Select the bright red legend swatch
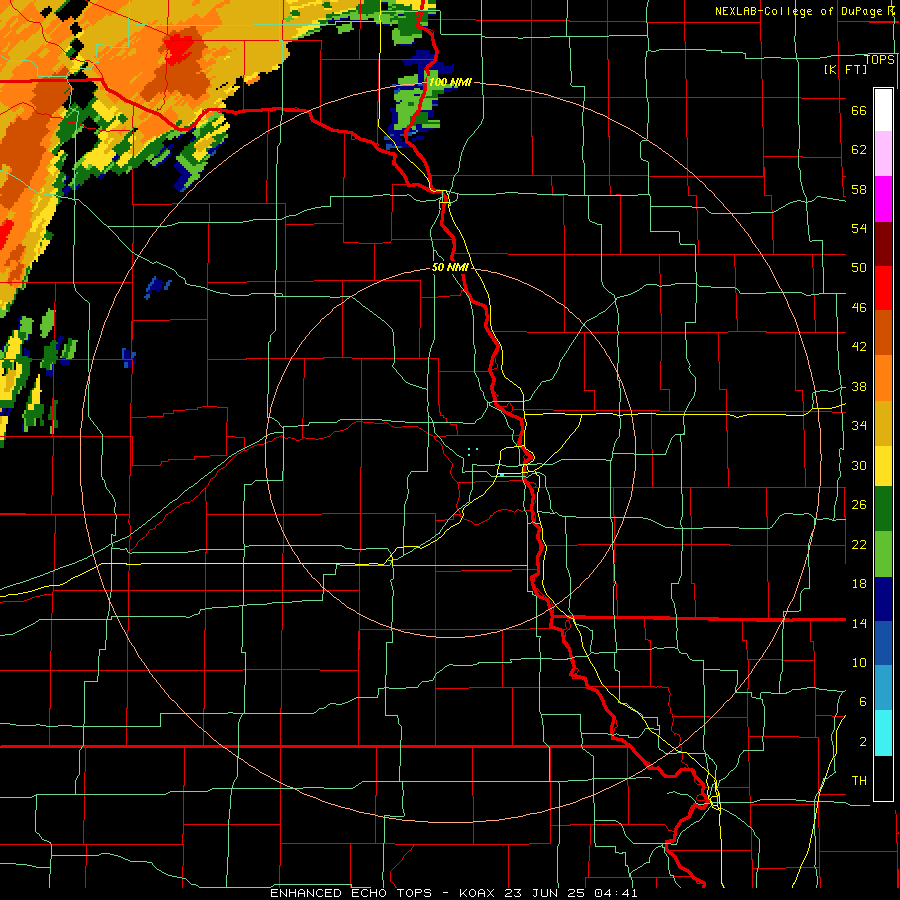The image size is (900, 900). (883, 288)
